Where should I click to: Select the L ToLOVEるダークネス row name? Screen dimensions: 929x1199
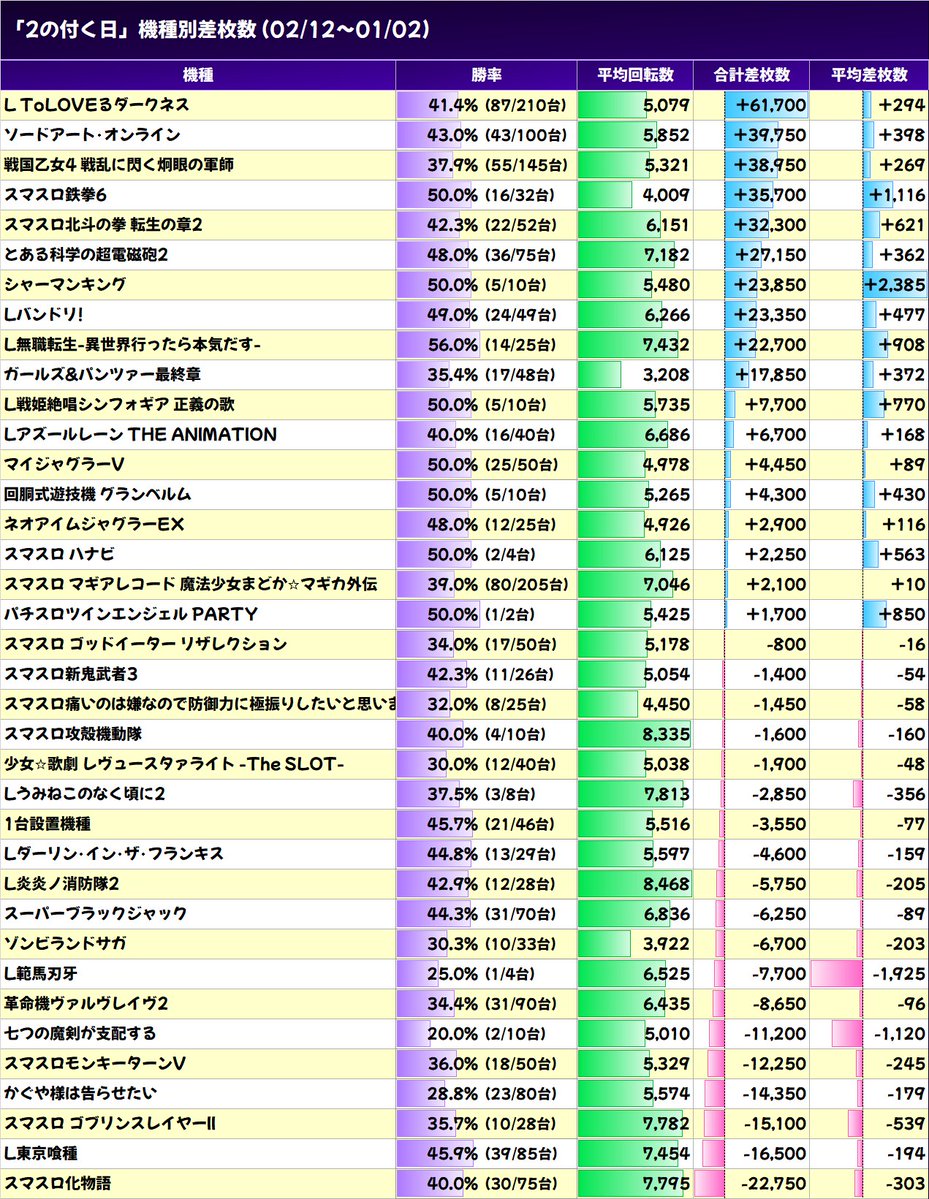(x=96, y=105)
